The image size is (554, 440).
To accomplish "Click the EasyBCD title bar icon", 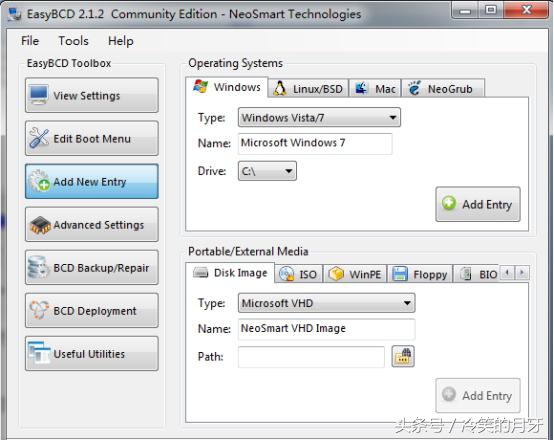I will click(15, 14).
